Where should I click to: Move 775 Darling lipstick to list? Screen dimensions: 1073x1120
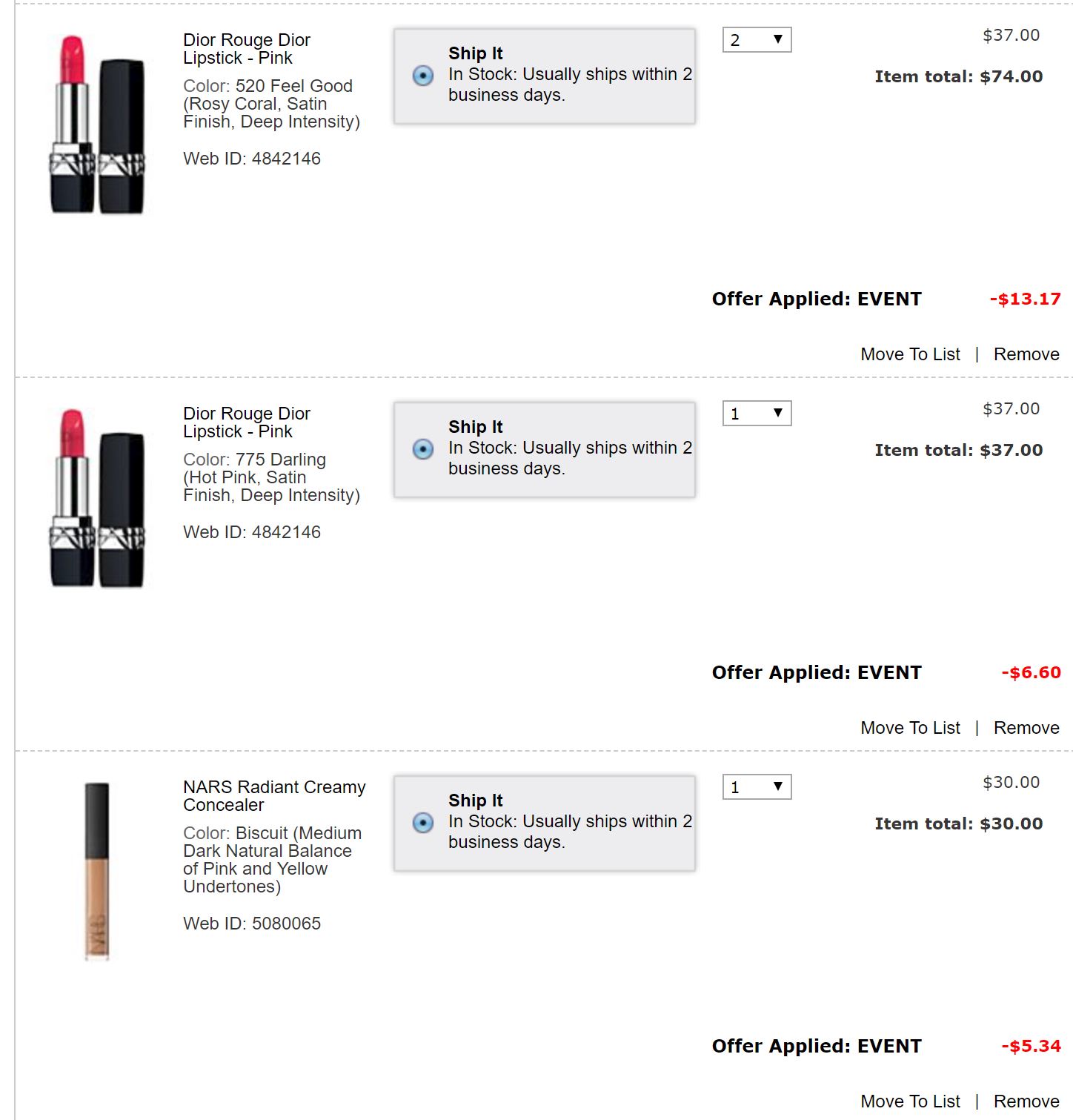coord(910,728)
